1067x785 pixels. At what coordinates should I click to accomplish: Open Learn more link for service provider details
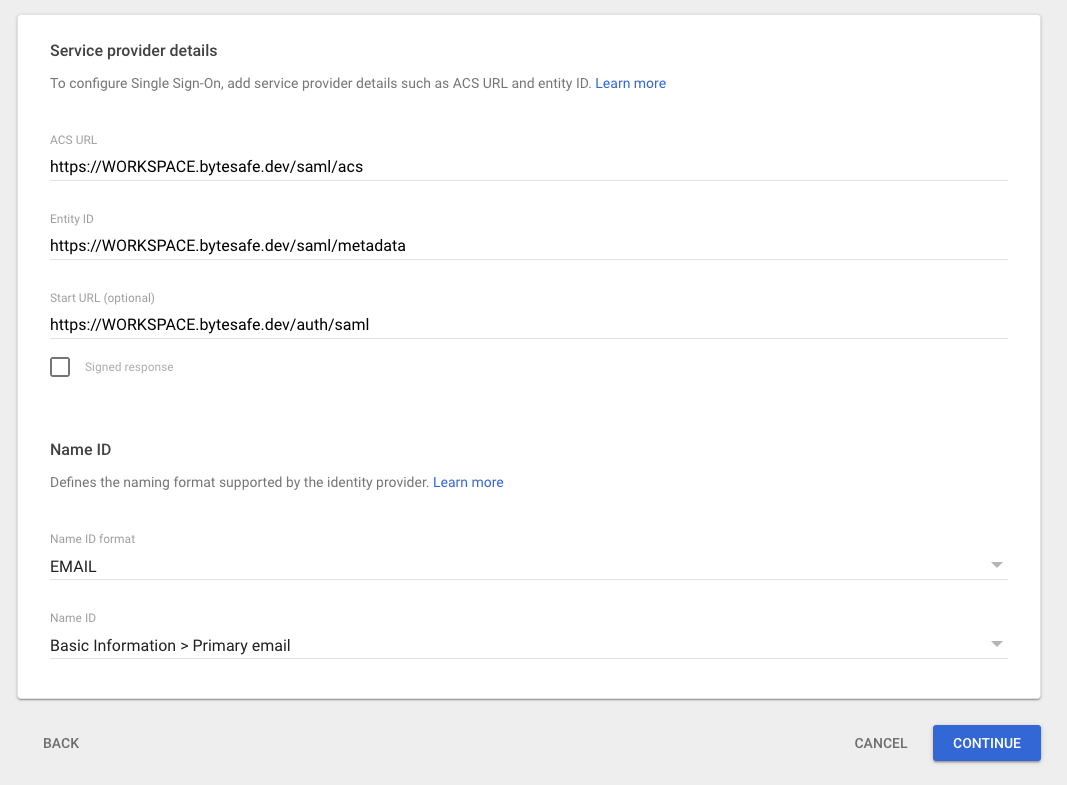point(630,83)
